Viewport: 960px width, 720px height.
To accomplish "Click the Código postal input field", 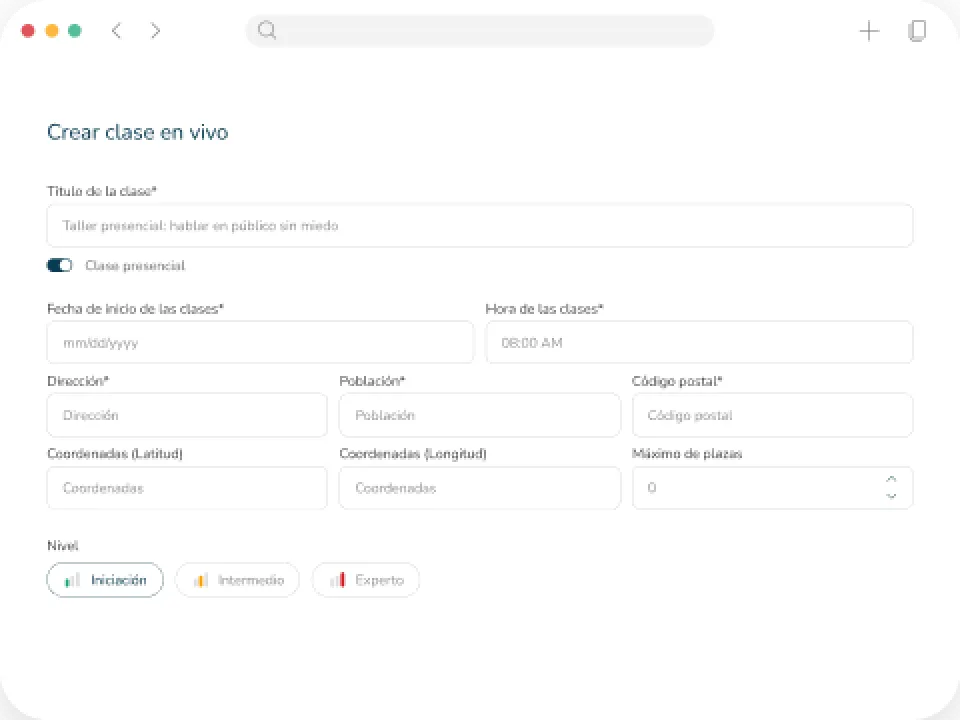I will click(x=773, y=415).
